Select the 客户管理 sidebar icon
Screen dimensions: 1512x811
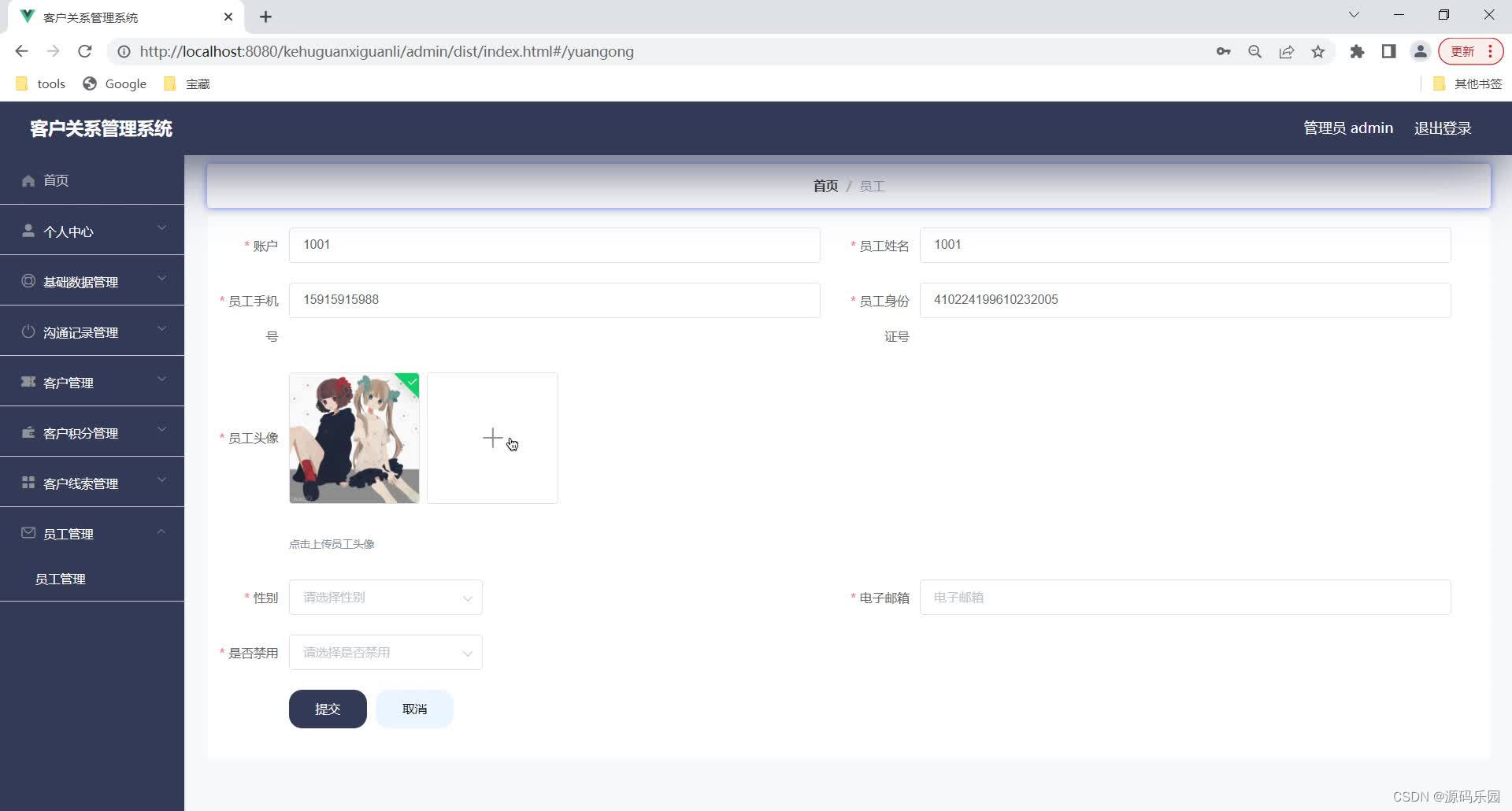[x=28, y=382]
